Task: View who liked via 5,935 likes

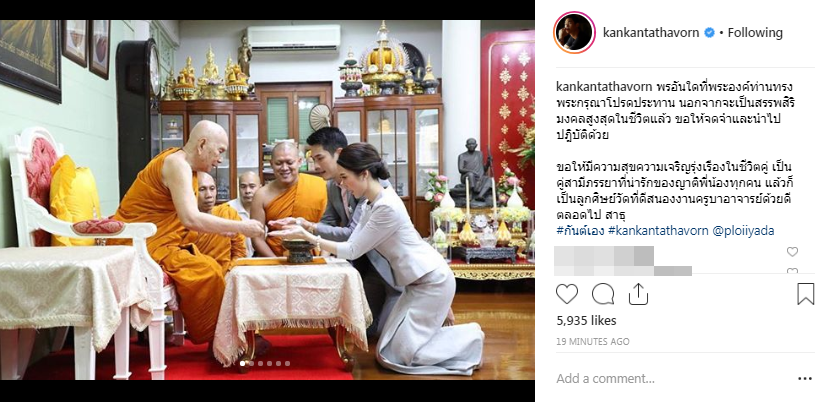Action: (x=586, y=321)
